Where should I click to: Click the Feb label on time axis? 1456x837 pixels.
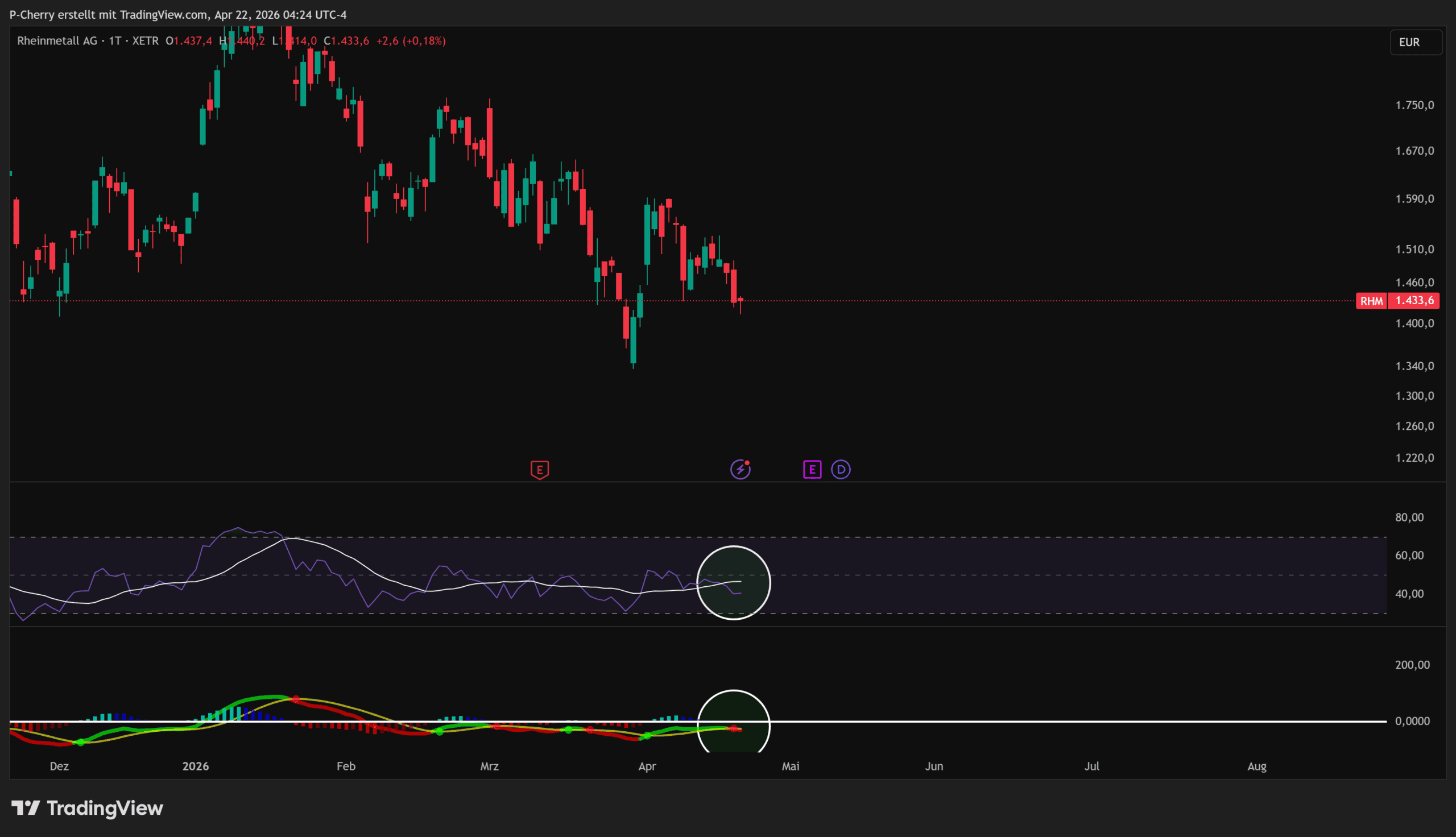[345, 766]
